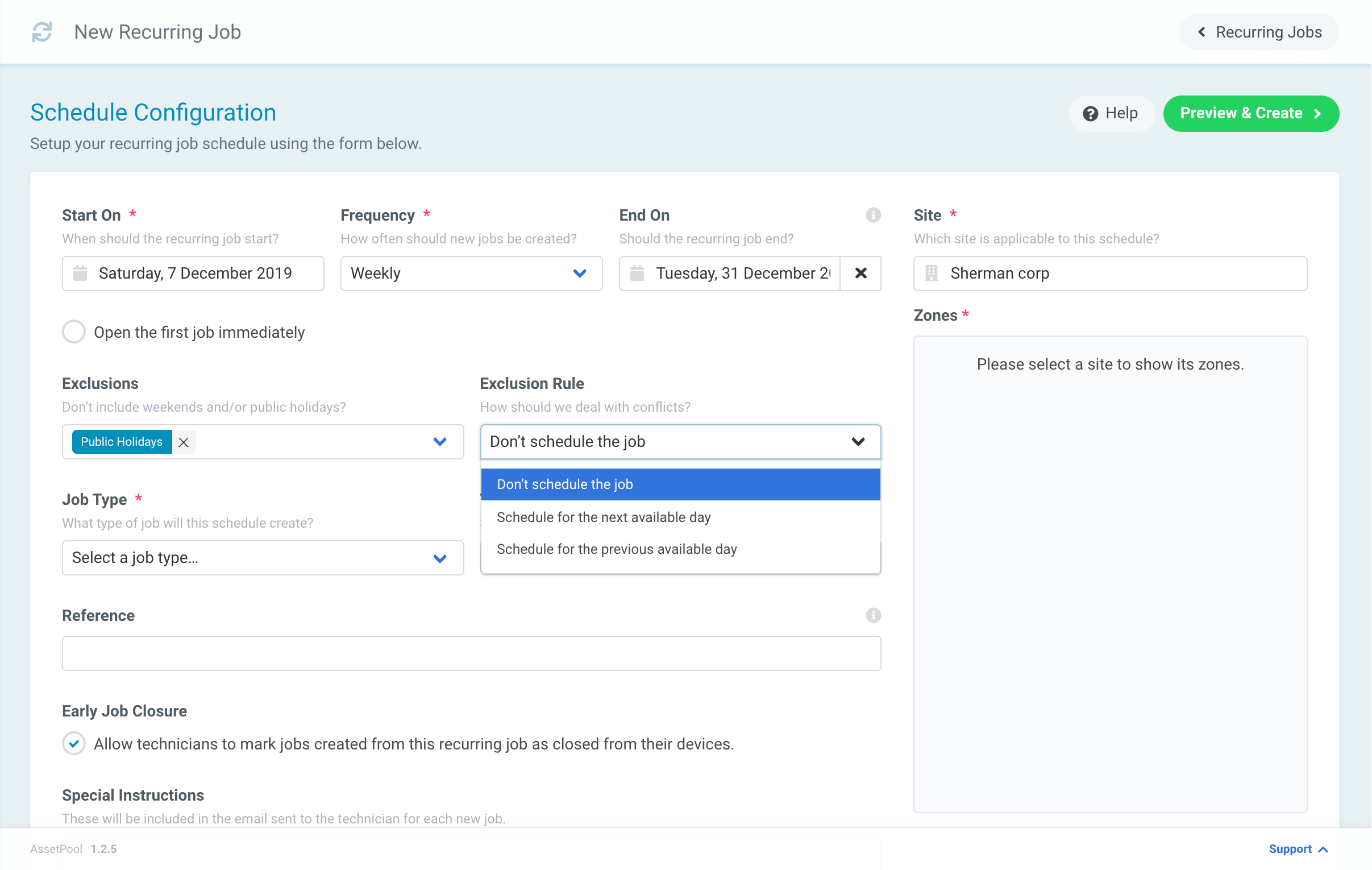Click the Schedule Configuration heading
The height and width of the screenshot is (870, 1372).
(x=153, y=113)
